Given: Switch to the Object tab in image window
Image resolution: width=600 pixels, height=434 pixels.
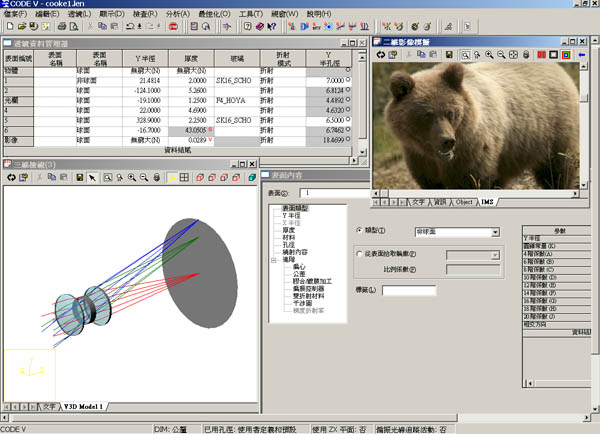Looking at the screenshot, I should (x=463, y=202).
